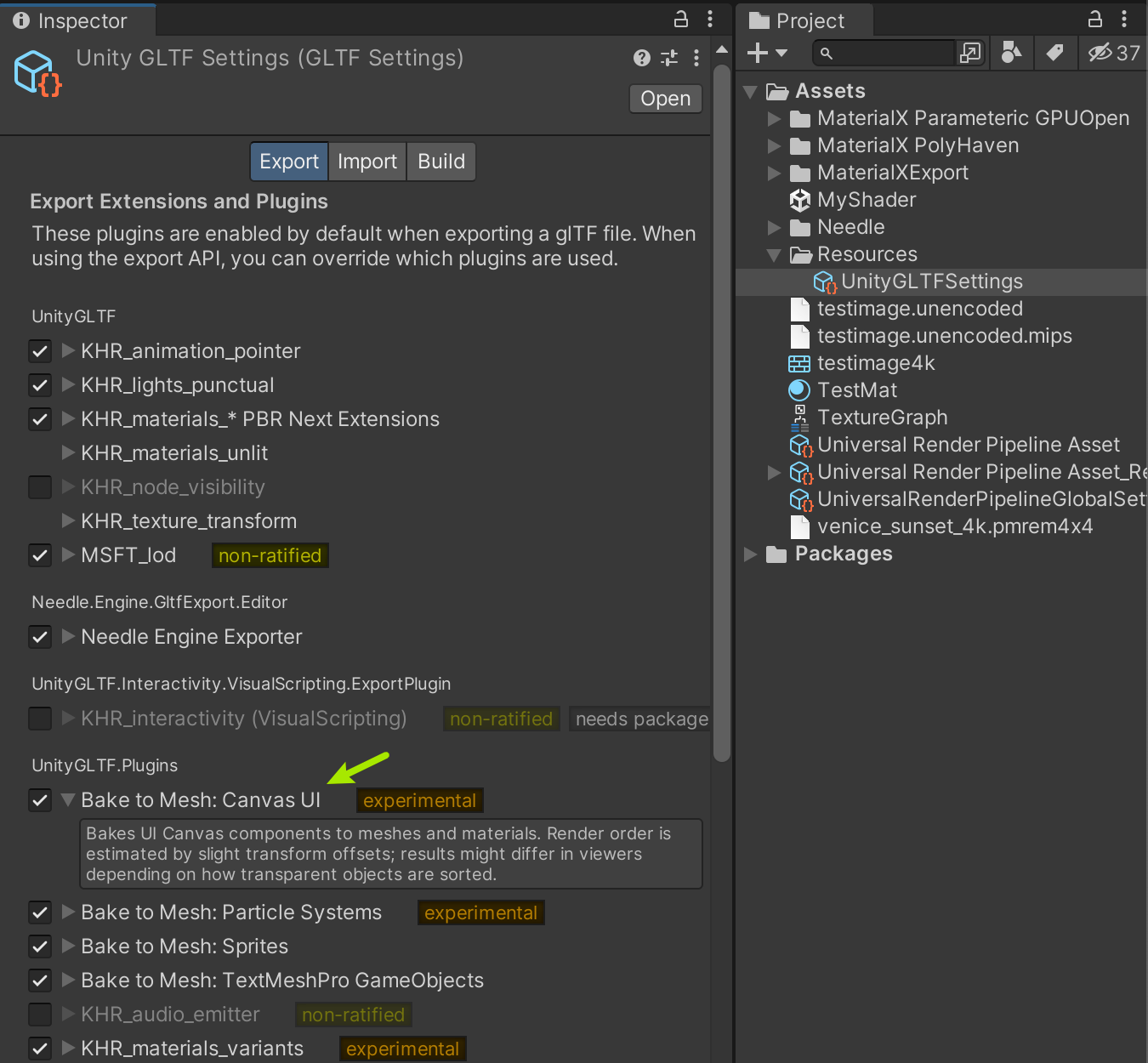
Task: Disable the MSFT_lod plugin checkbox
Action: pos(40,555)
